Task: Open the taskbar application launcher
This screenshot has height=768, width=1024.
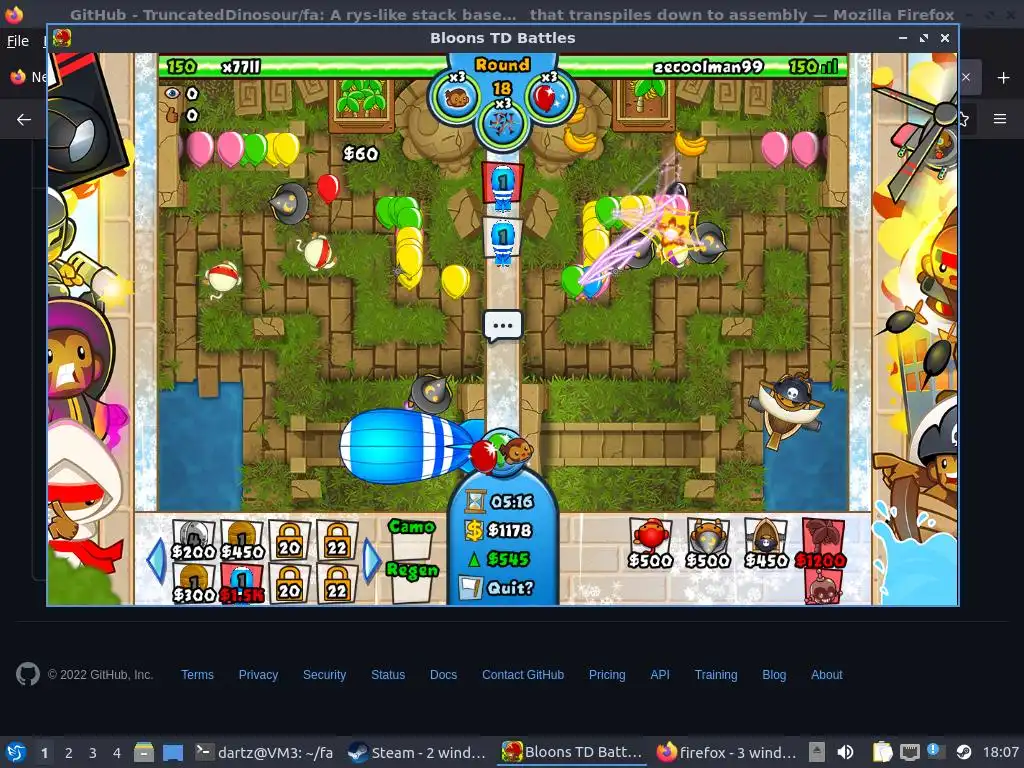Action: pyautogui.click(x=16, y=752)
